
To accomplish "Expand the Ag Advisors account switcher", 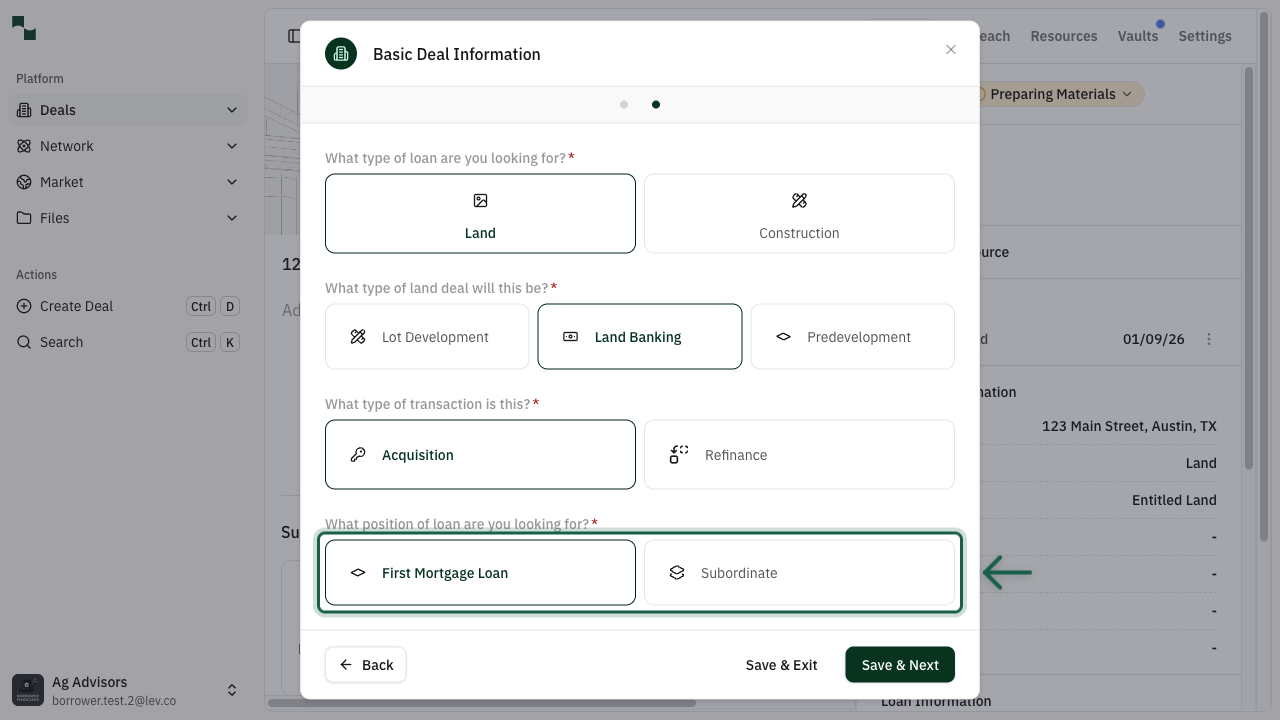I will coord(232,689).
